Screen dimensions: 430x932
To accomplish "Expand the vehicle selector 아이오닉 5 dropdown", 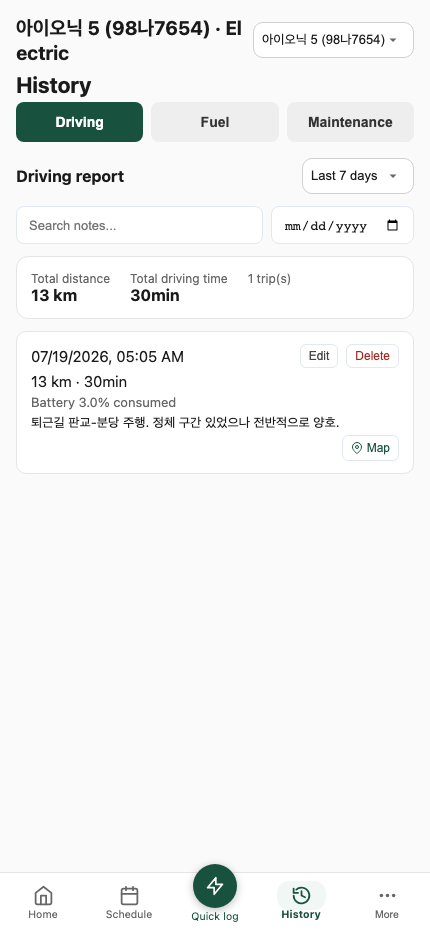I will tap(333, 40).
